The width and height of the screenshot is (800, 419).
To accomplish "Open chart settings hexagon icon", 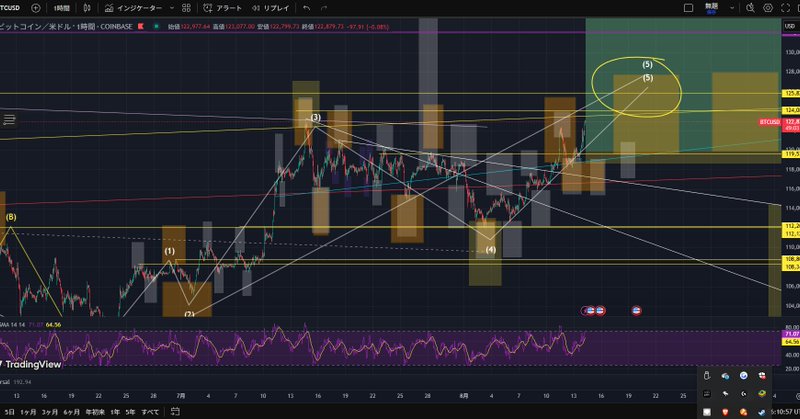I will (768, 8).
